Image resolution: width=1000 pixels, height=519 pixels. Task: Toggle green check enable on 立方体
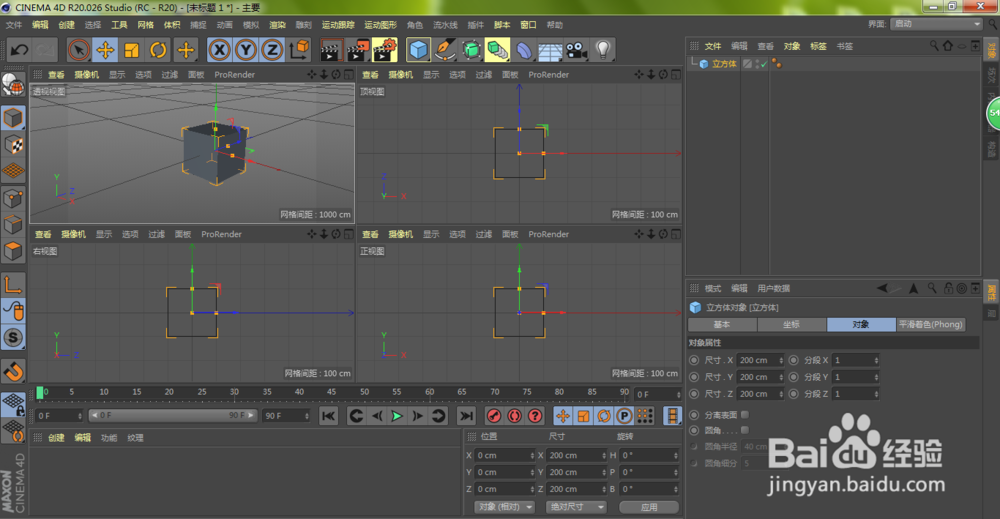point(763,64)
